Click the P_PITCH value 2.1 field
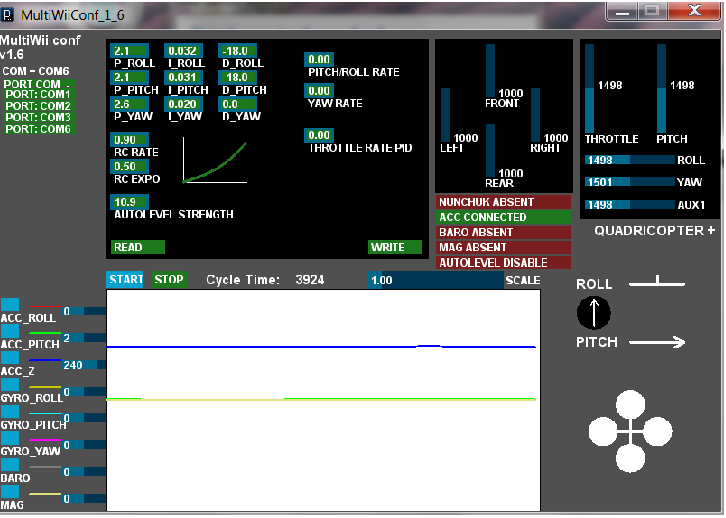This screenshot has height=518, width=726. point(130,77)
